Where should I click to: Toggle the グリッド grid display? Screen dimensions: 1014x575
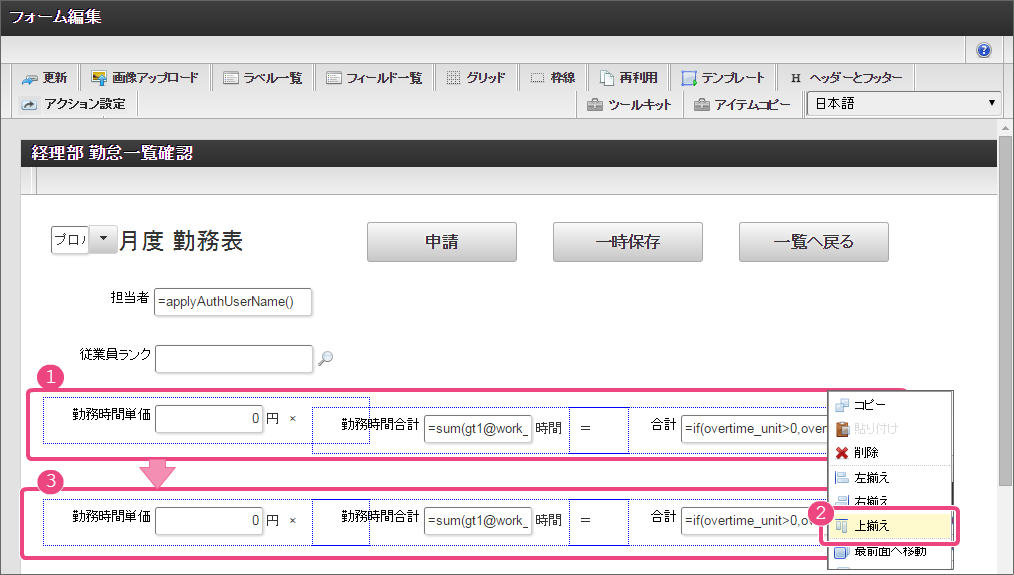pyautogui.click(x=475, y=78)
